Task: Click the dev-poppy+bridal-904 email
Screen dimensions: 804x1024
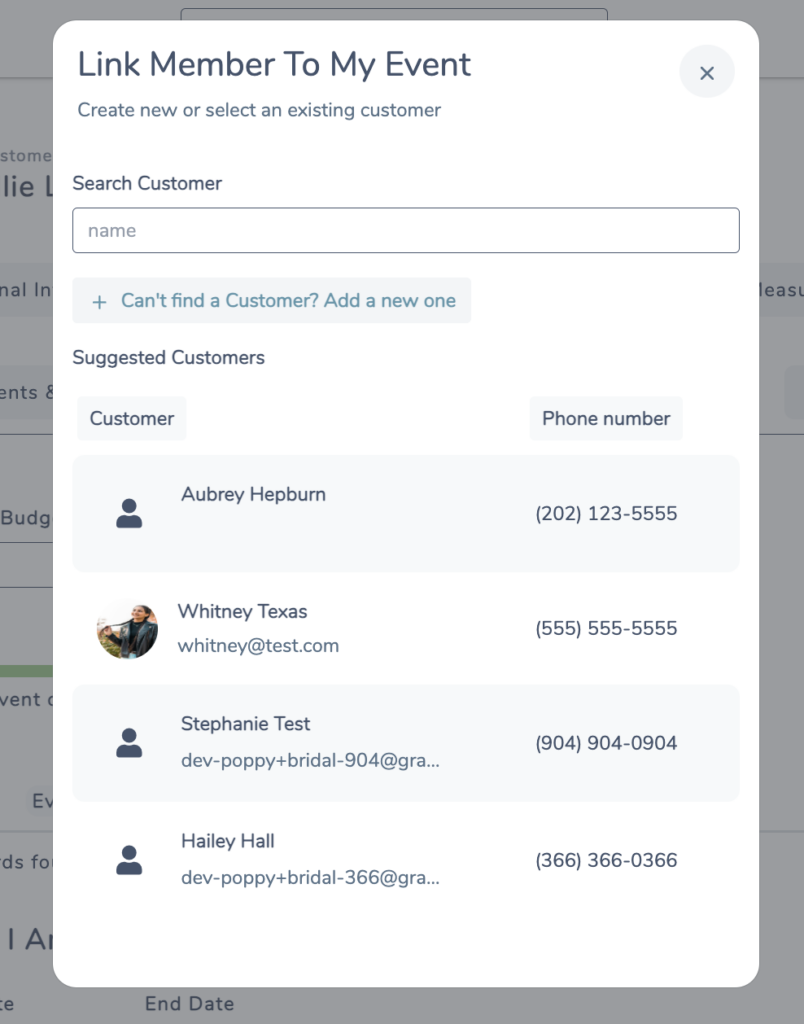Action: tap(310, 760)
